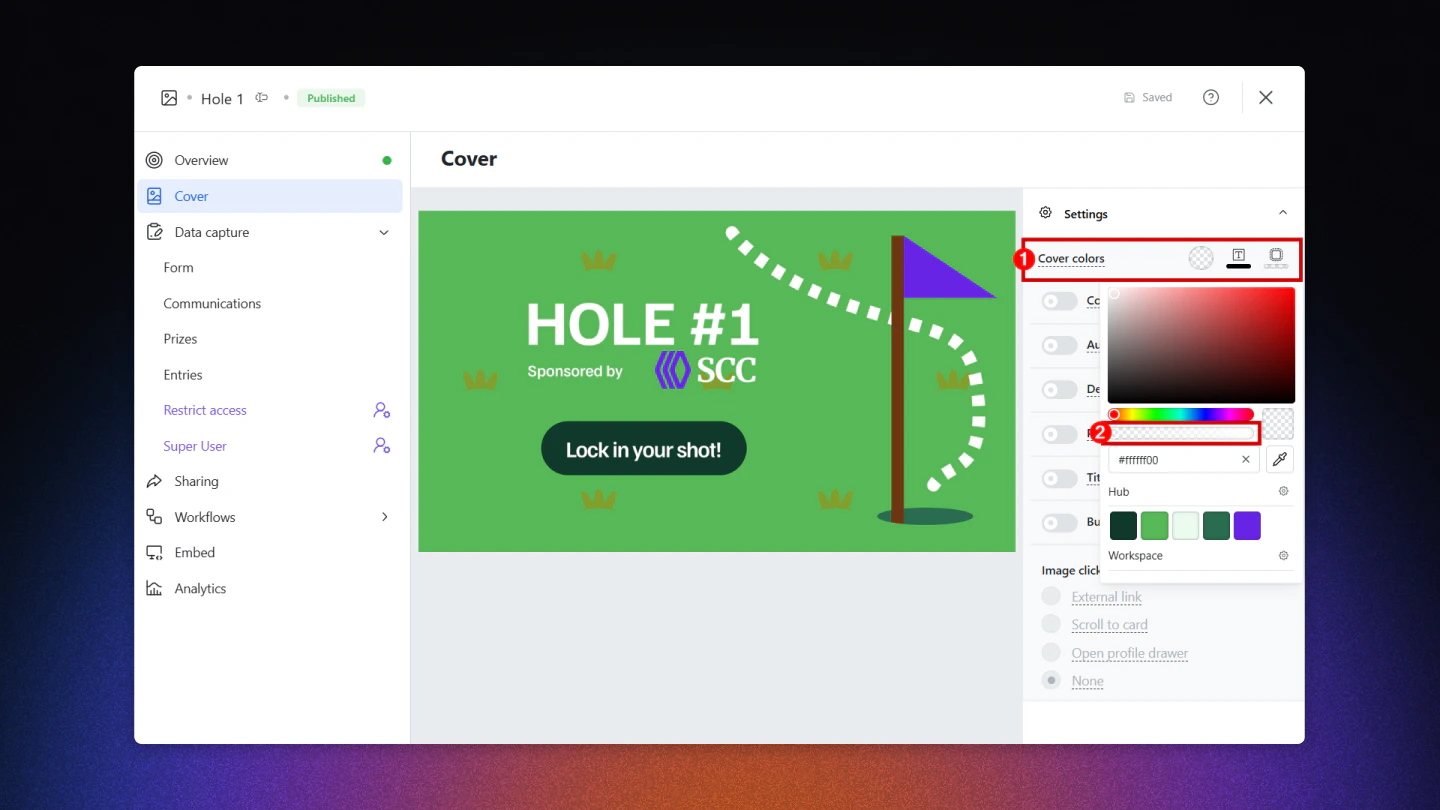1440x810 pixels.
Task: Open Workspace palette settings gear
Action: pyautogui.click(x=1284, y=556)
